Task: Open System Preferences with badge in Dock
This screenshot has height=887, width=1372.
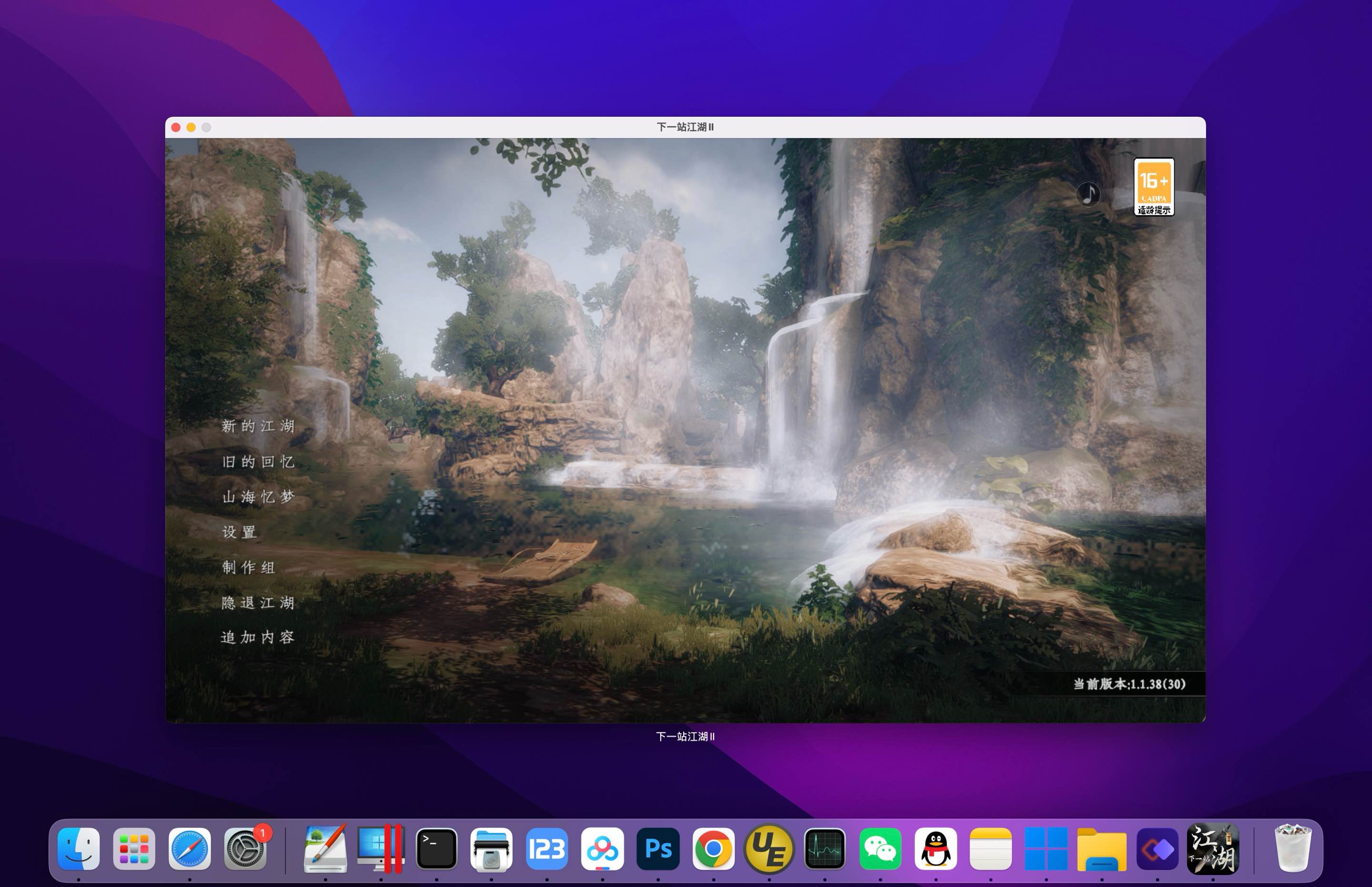Action: tap(245, 849)
